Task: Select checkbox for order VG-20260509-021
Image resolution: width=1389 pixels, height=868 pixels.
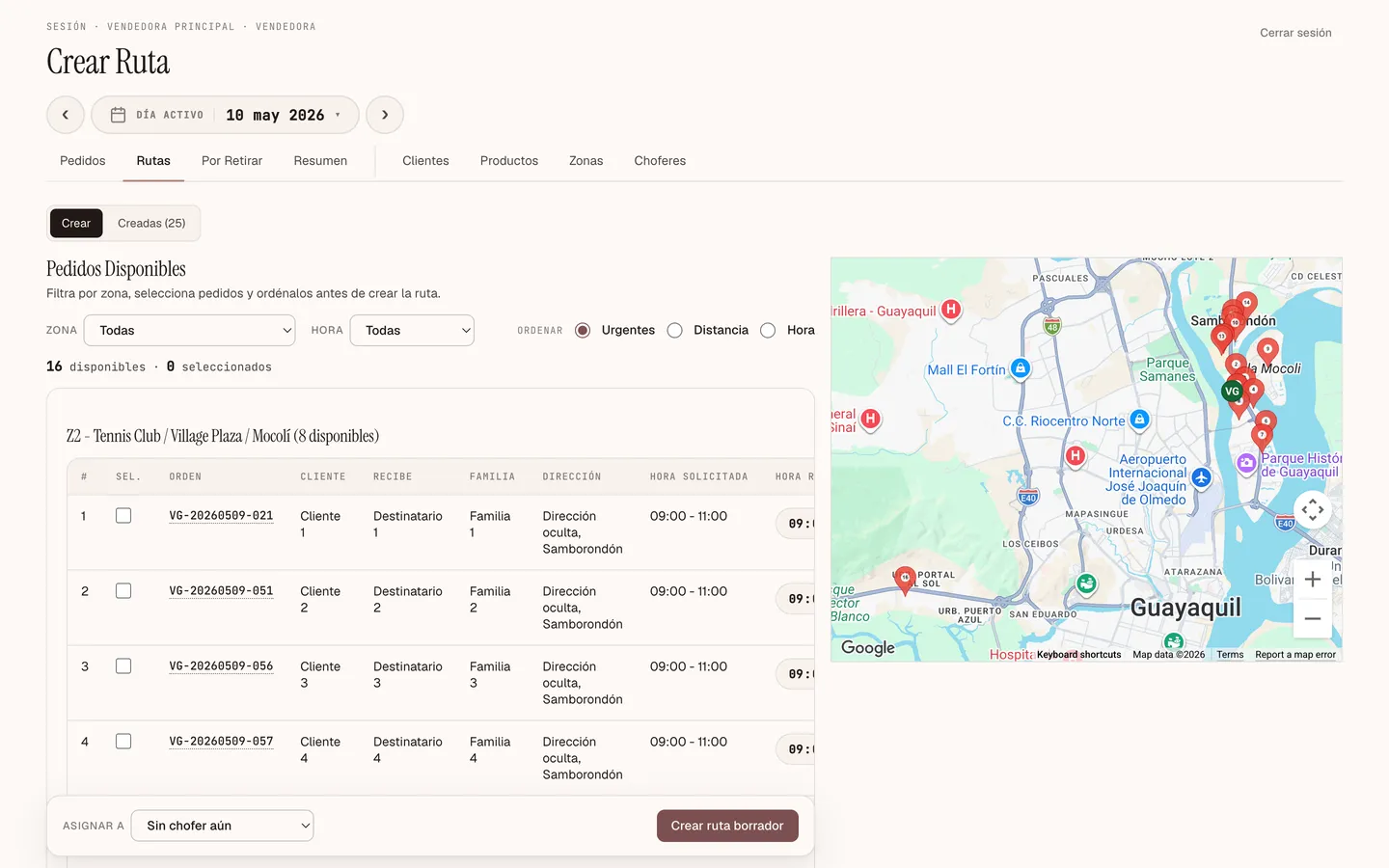Action: [x=123, y=516]
